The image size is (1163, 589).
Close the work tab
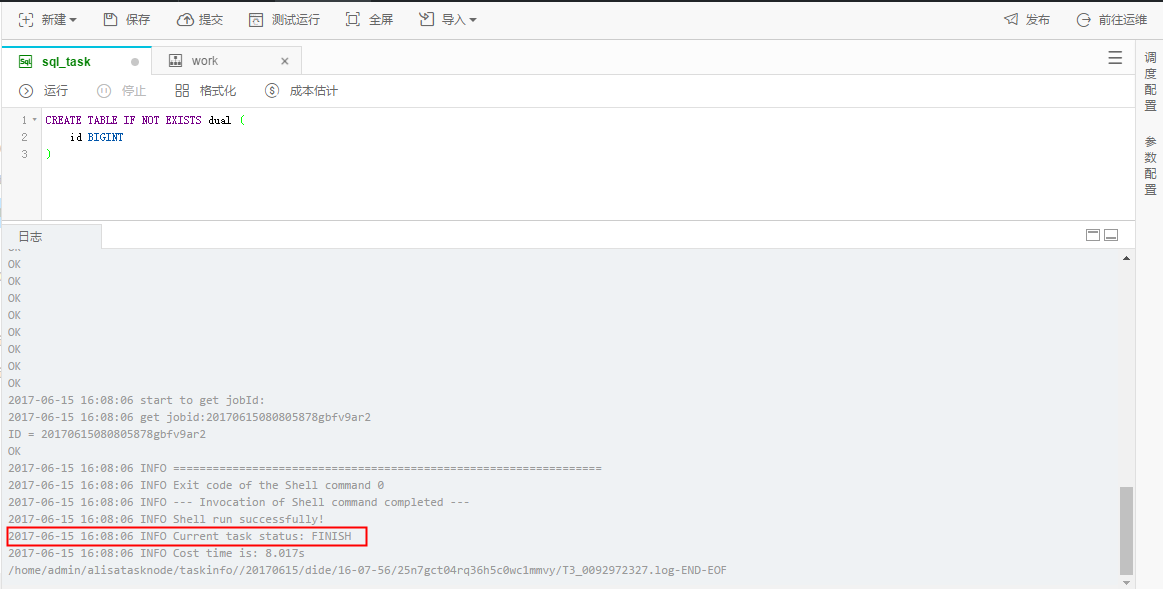284,62
